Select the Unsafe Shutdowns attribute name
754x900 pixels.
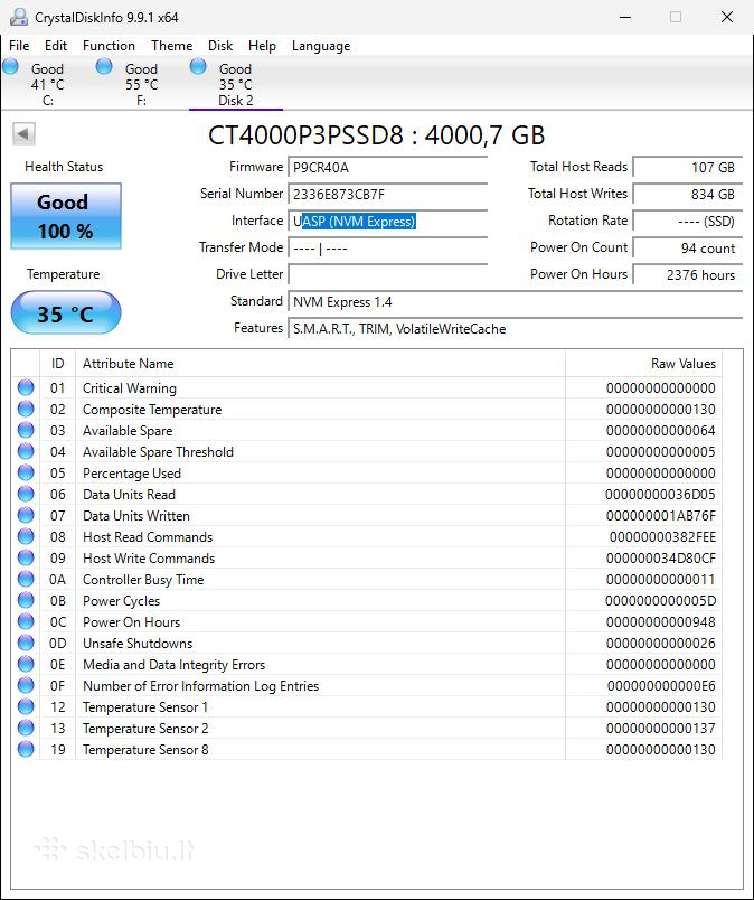tap(138, 643)
